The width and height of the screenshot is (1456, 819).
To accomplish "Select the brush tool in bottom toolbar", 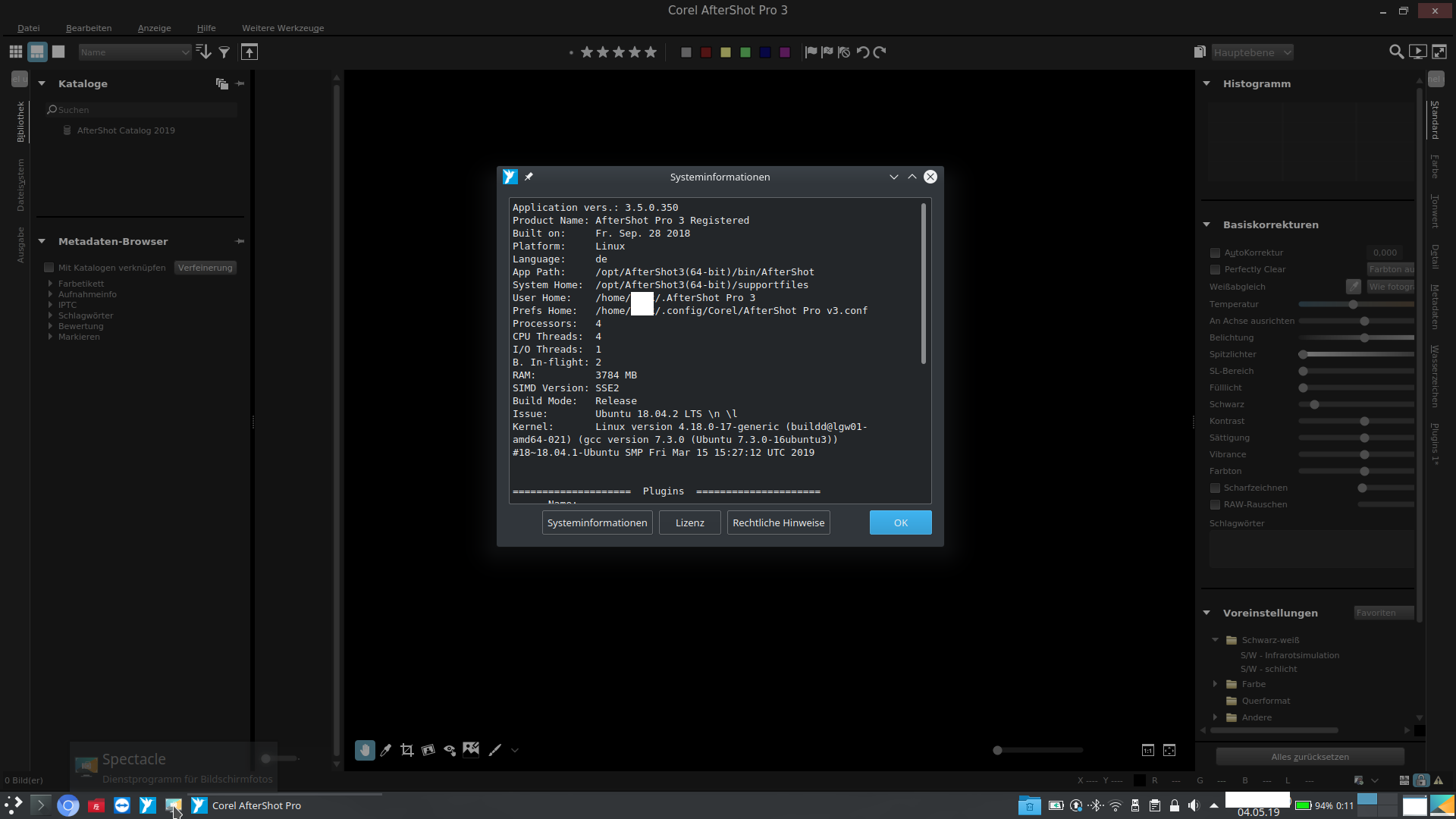I will coord(495,750).
